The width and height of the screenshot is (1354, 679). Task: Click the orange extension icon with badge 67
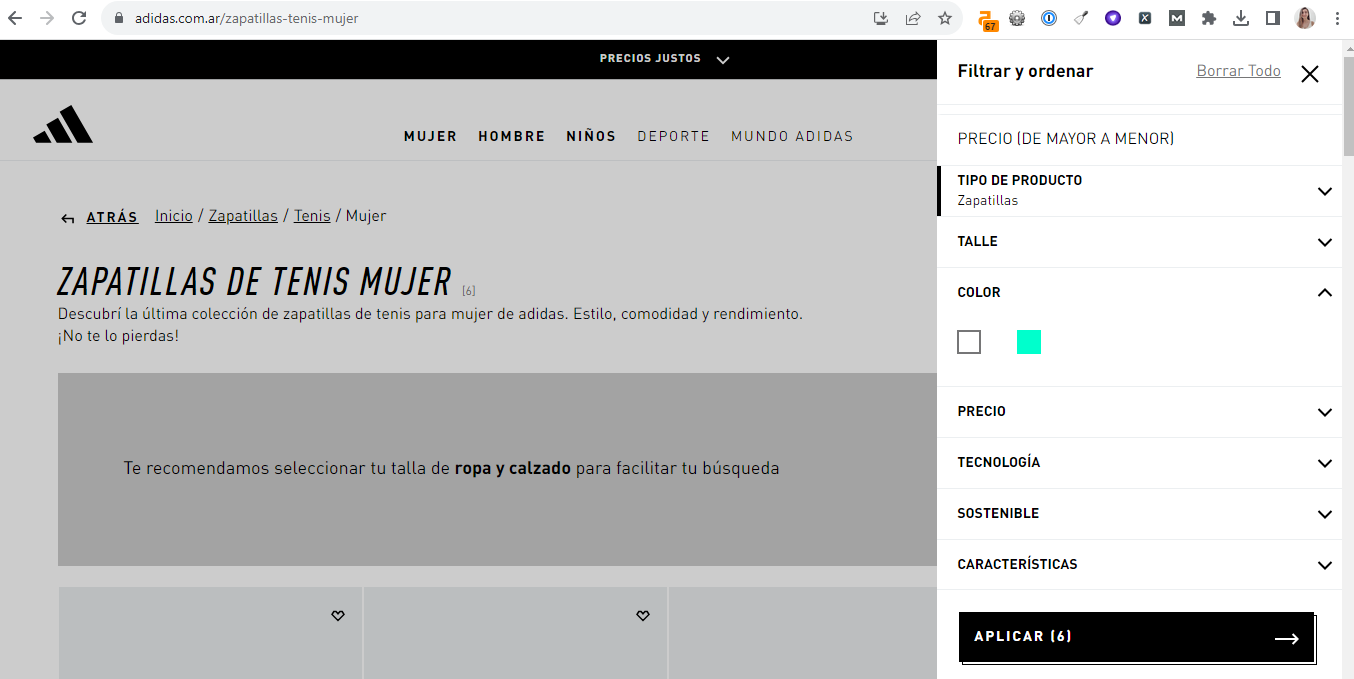[x=987, y=20]
